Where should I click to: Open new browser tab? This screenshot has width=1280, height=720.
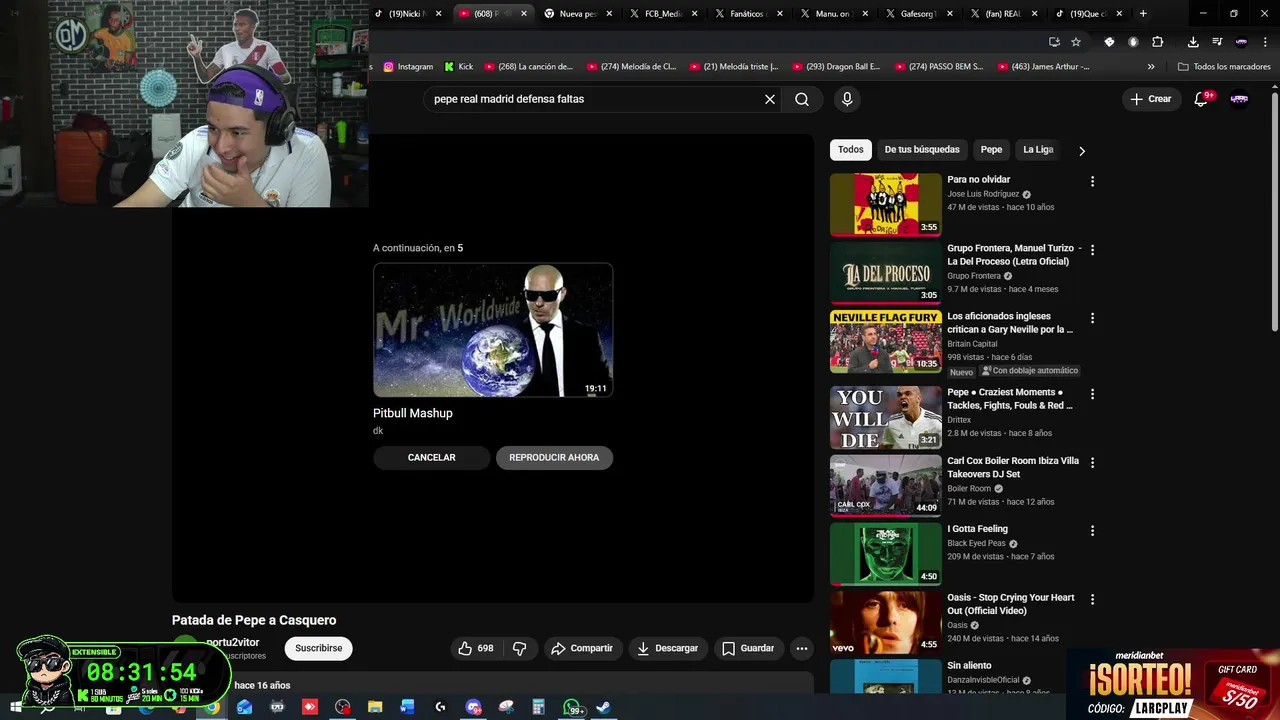pos(1143,14)
